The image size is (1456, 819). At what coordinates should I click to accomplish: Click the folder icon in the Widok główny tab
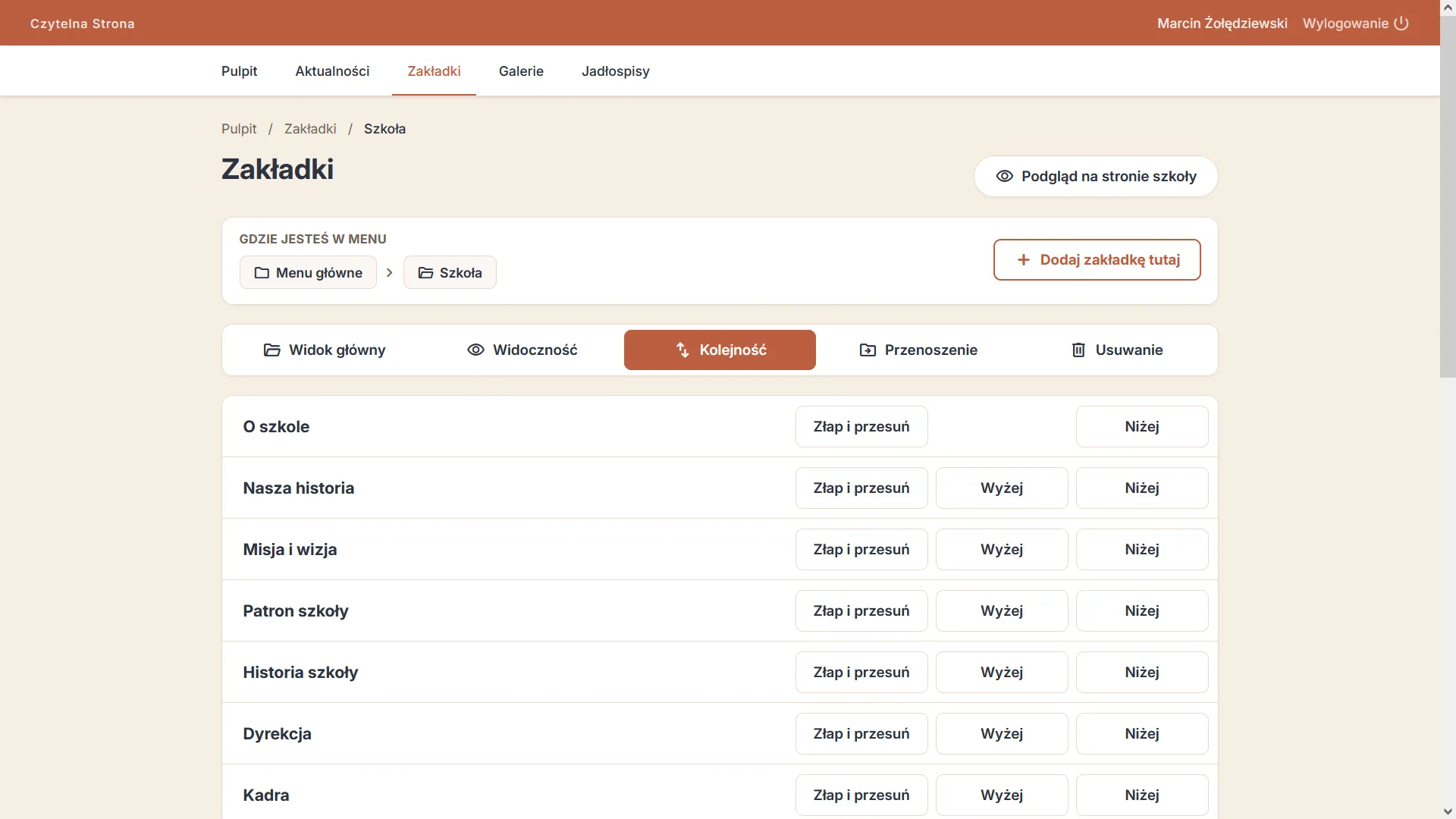[271, 350]
